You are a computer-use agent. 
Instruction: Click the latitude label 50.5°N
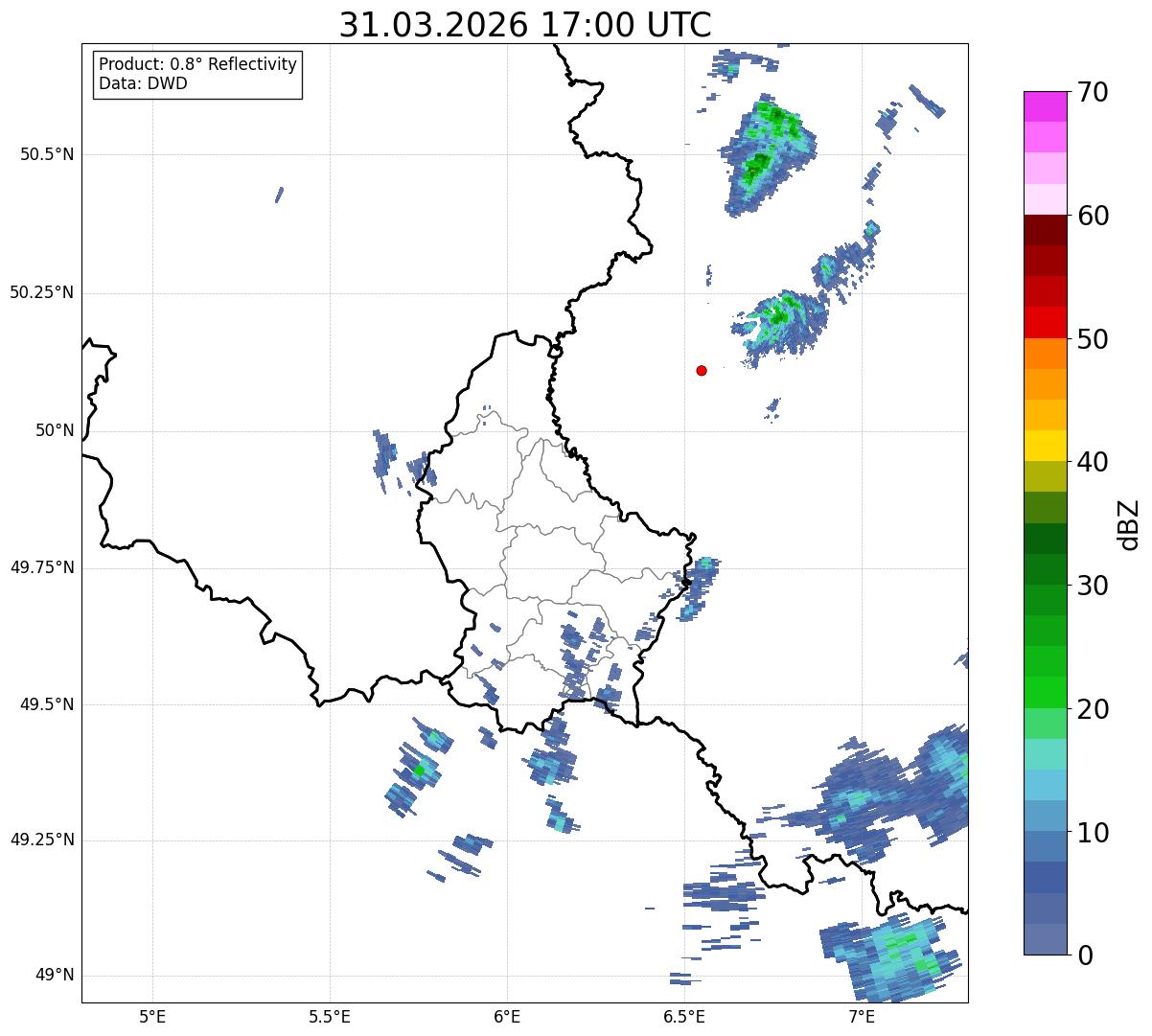[47, 154]
